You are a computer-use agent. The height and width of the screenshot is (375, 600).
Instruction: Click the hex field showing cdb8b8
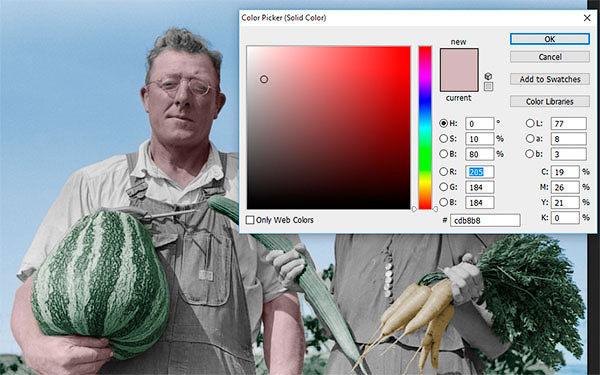tap(485, 220)
